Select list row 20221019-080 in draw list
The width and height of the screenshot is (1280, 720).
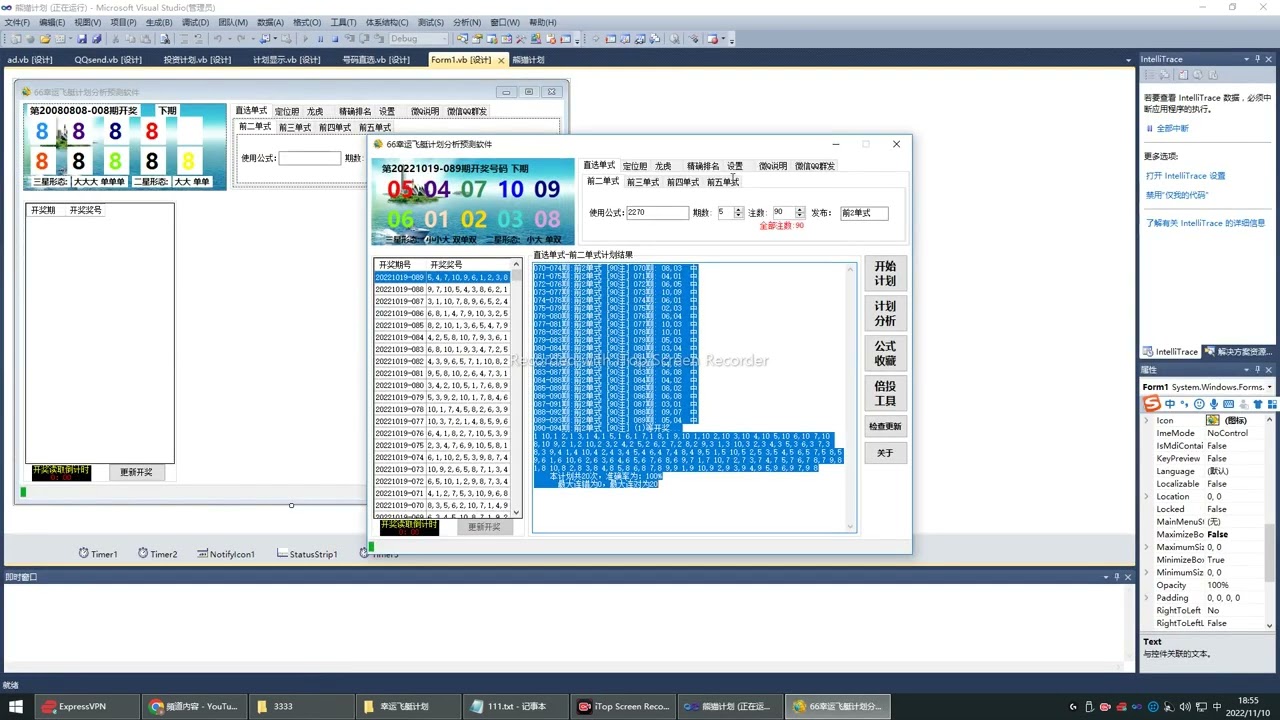click(x=442, y=385)
